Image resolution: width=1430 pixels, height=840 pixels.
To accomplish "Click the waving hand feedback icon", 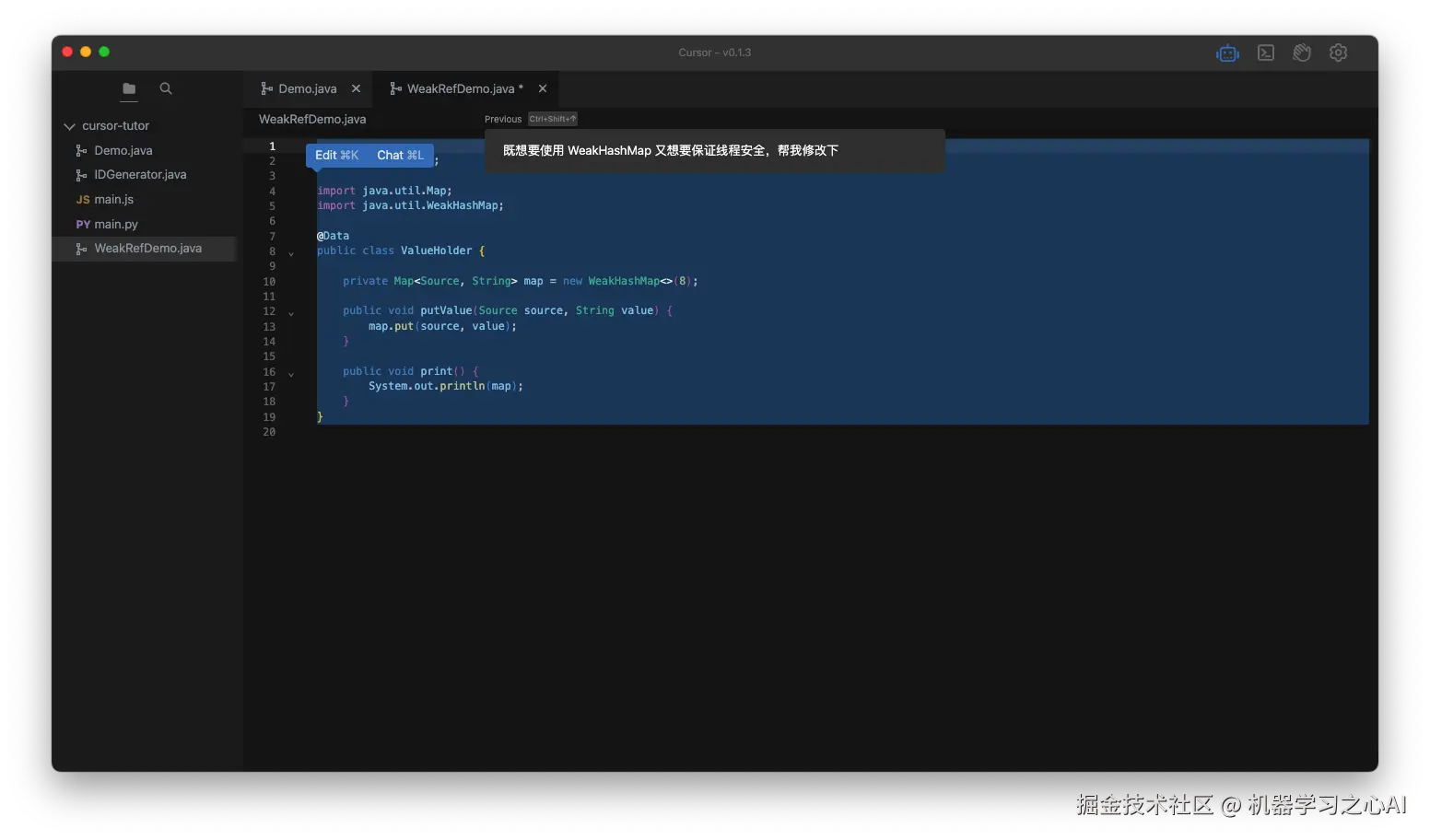I will click(1301, 52).
